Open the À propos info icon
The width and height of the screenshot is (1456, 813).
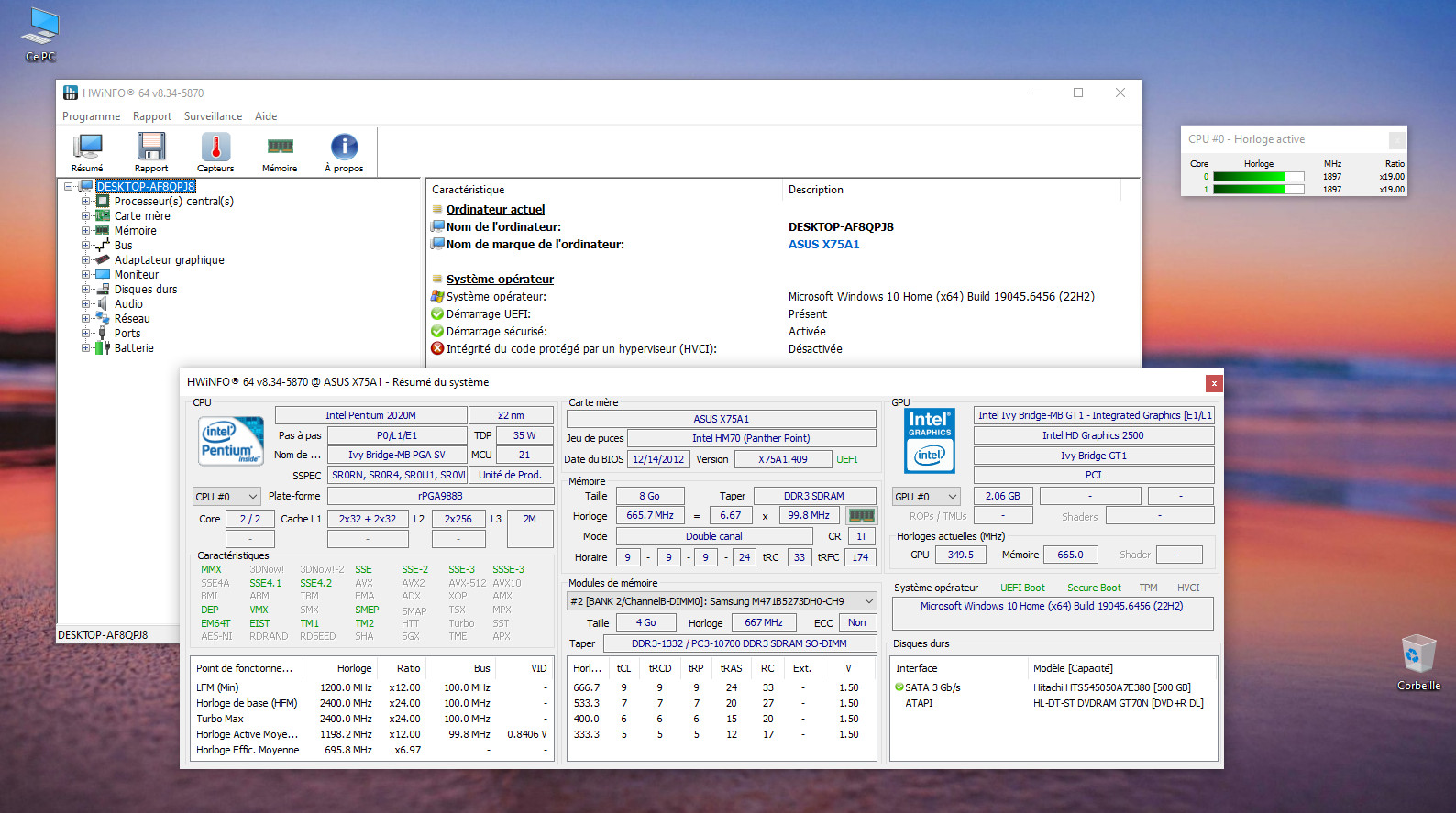pyautogui.click(x=344, y=151)
